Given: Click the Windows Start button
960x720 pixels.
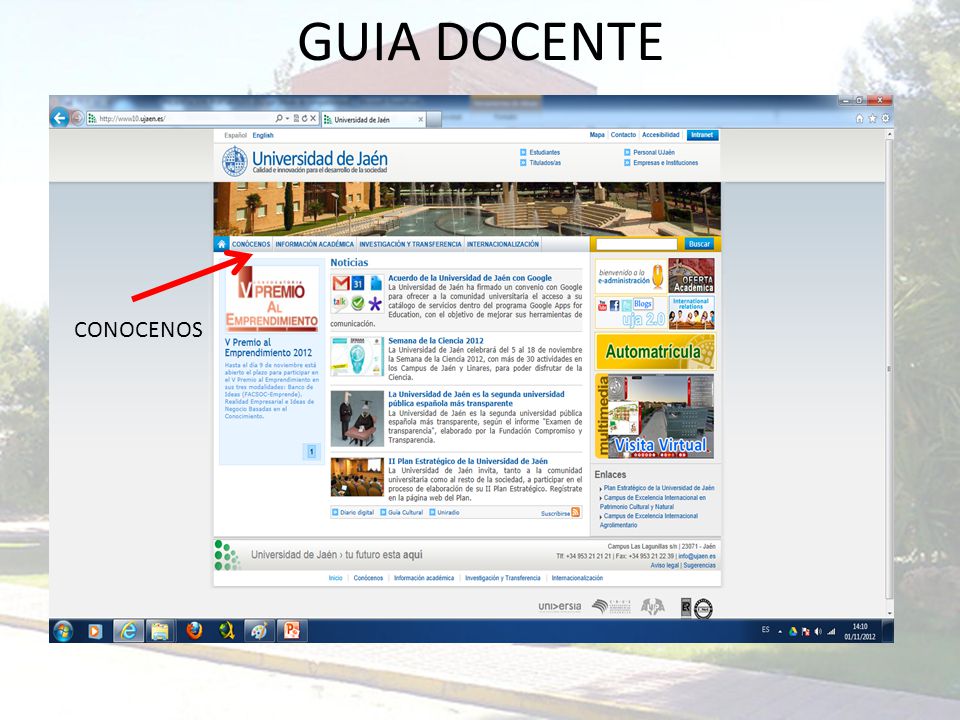Looking at the screenshot, I should coord(62,631).
